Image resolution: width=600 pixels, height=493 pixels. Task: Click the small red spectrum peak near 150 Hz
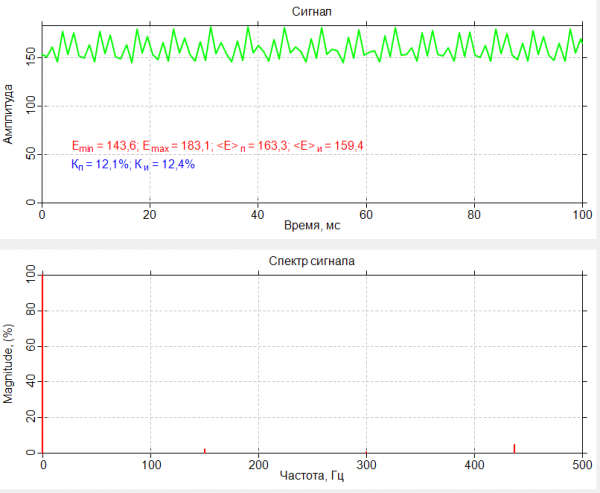(204, 450)
